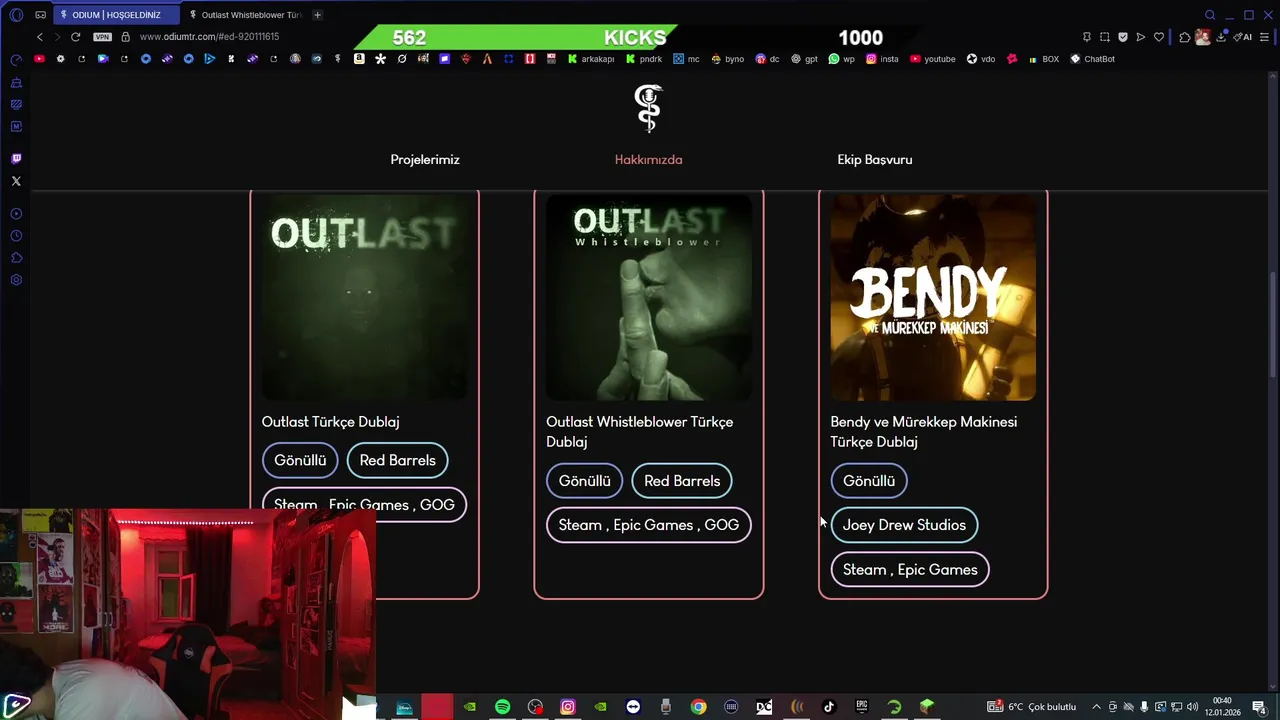The height and width of the screenshot is (720, 1280).
Task: Click Gönüllü tag on the Bendy card
Action: 869,481
